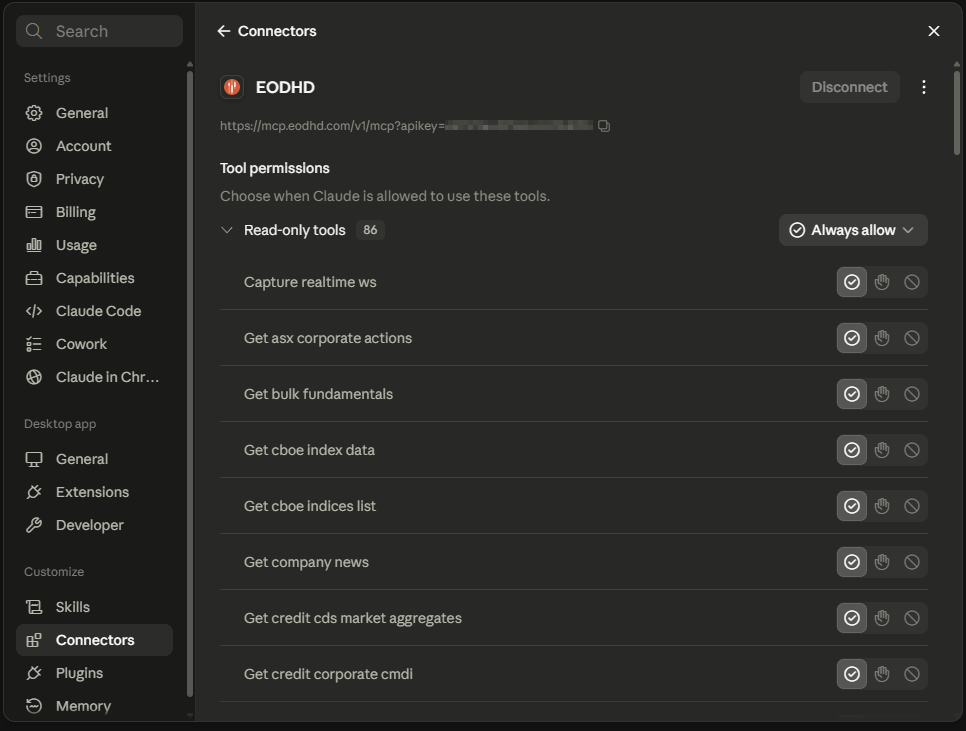
Task: Select the highlighted Connectors sidebar item
Action: pyautogui.click(x=94, y=640)
